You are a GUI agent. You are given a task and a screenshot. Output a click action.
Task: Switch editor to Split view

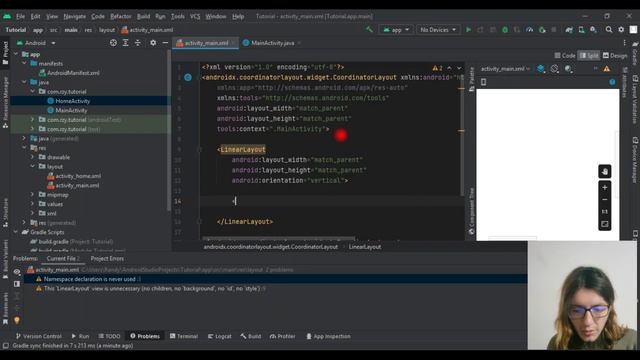pyautogui.click(x=589, y=56)
